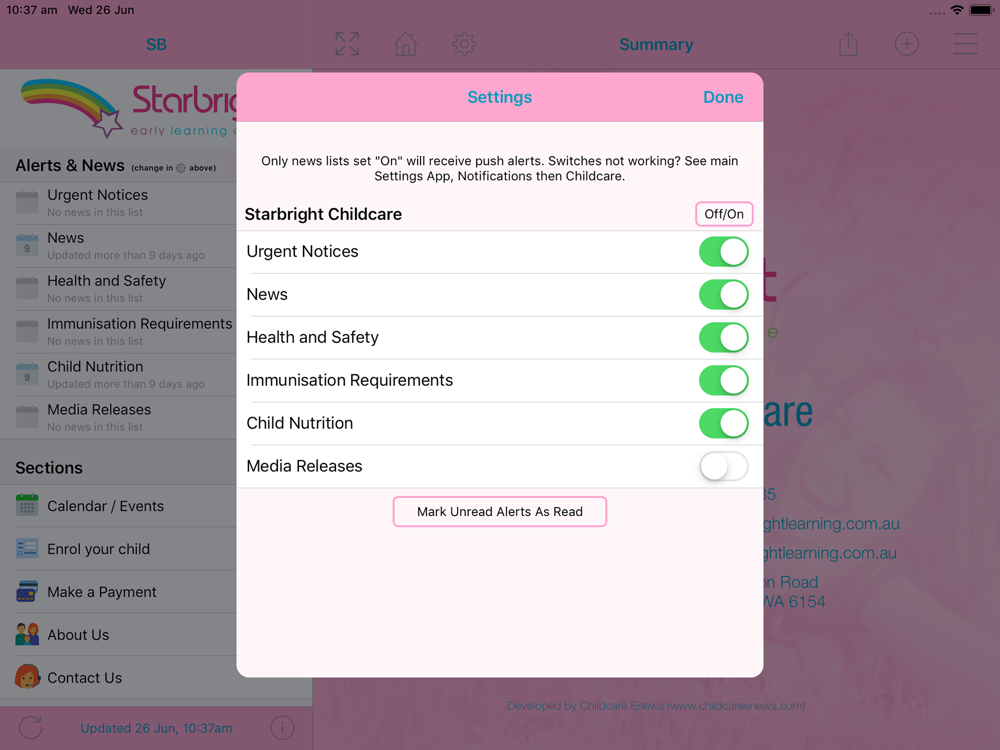
Task: Tap the SB header title
Action: point(156,44)
